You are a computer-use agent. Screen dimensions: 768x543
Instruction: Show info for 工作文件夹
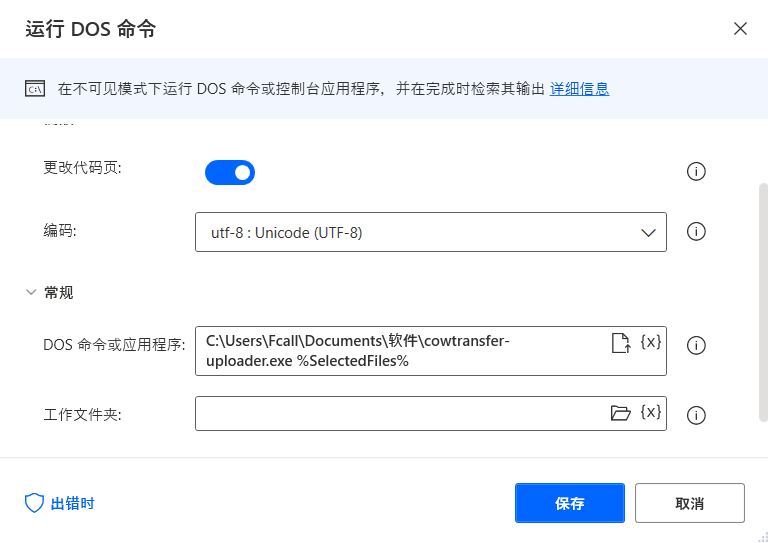(x=696, y=416)
